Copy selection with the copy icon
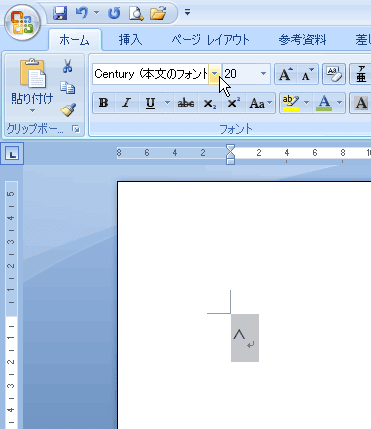 68,88
